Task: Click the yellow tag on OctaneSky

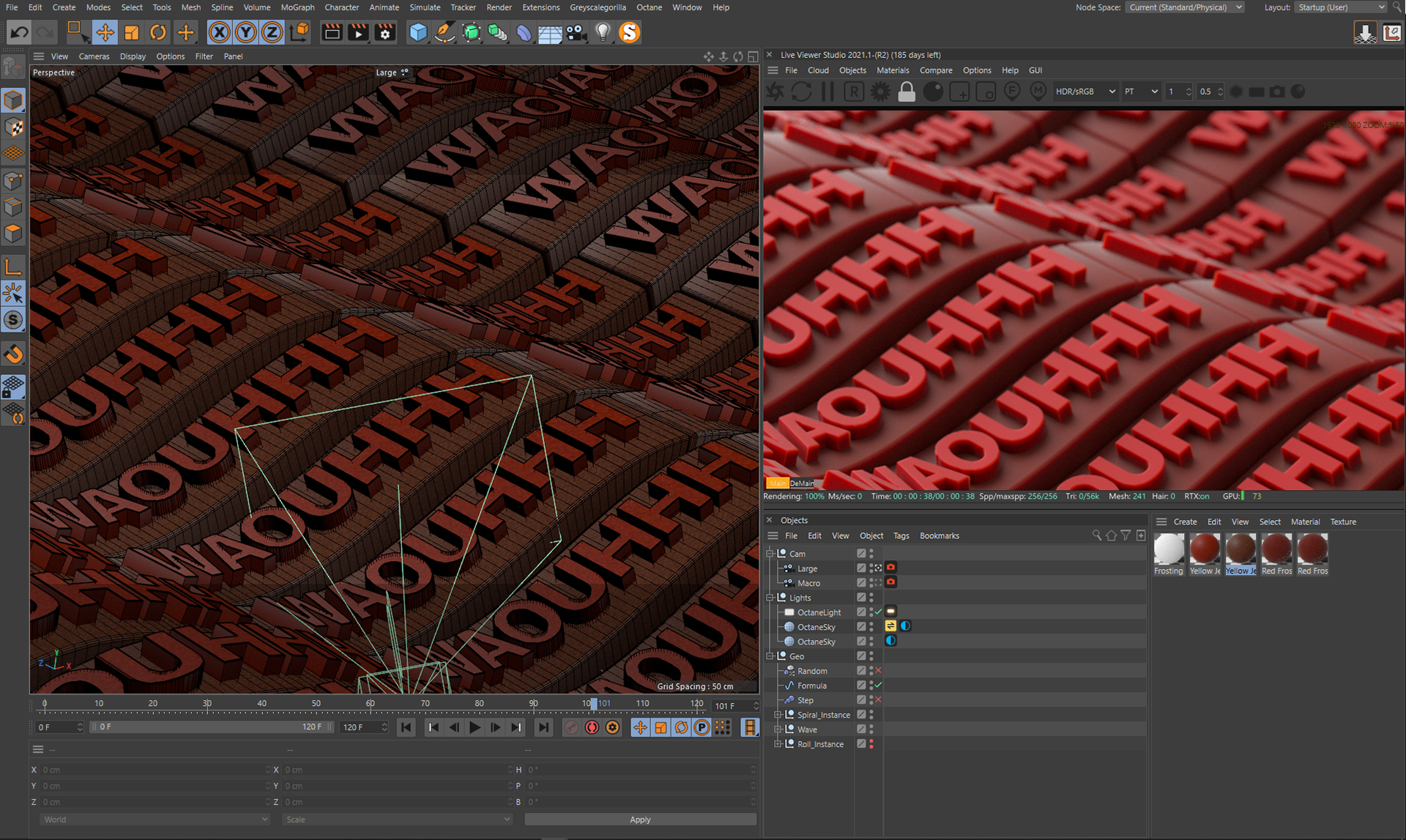Action: click(x=890, y=626)
